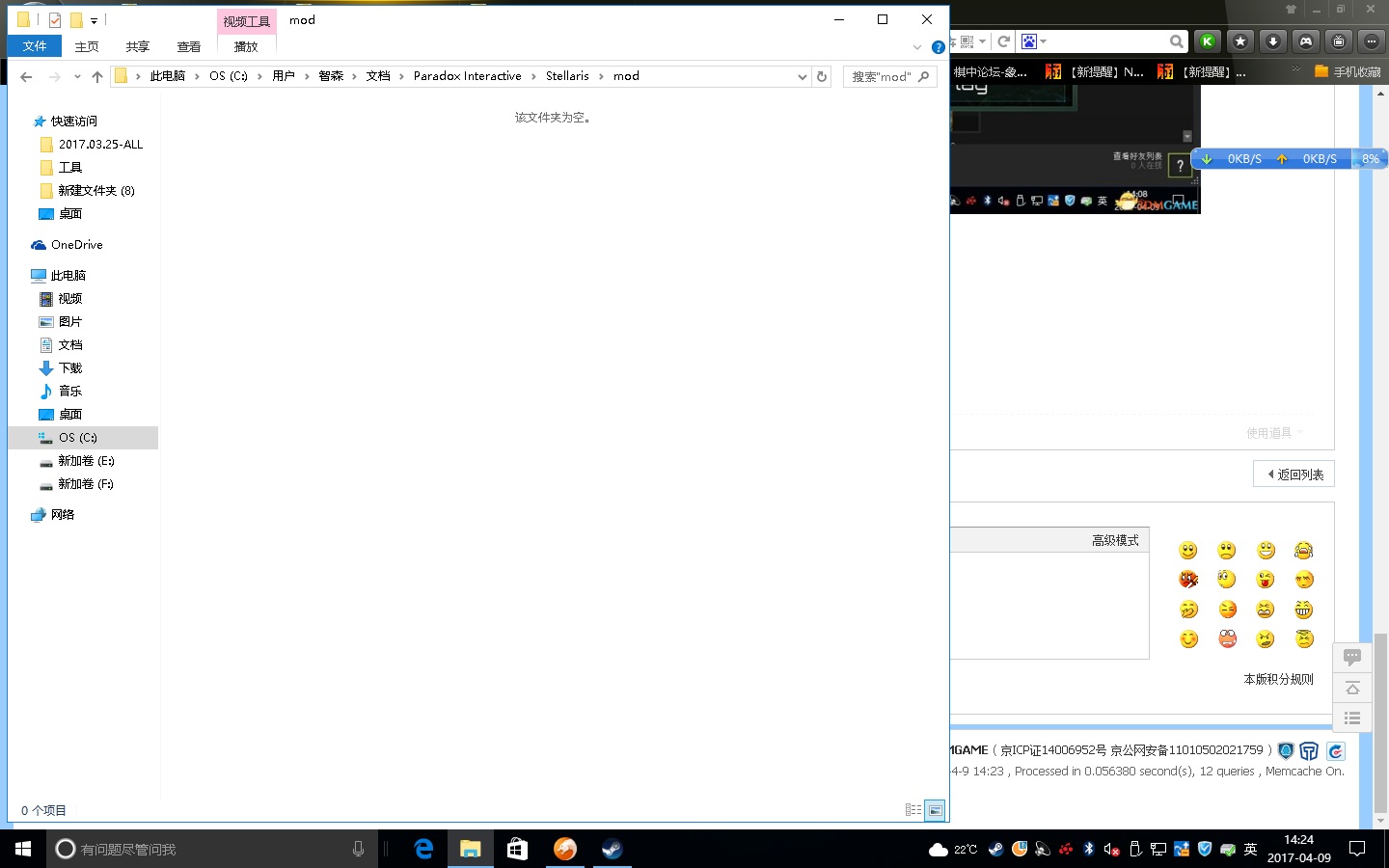Open the 播放 ribbon tab

[246, 46]
